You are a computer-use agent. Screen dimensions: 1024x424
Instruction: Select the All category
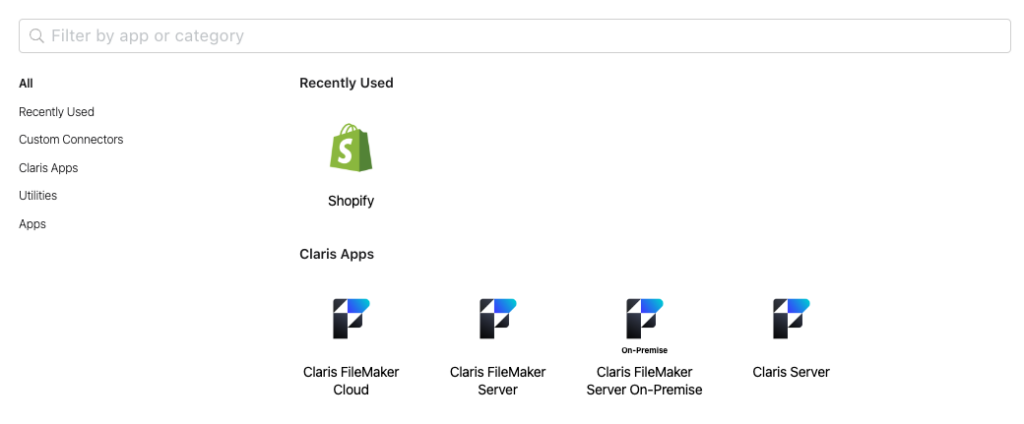(x=26, y=84)
